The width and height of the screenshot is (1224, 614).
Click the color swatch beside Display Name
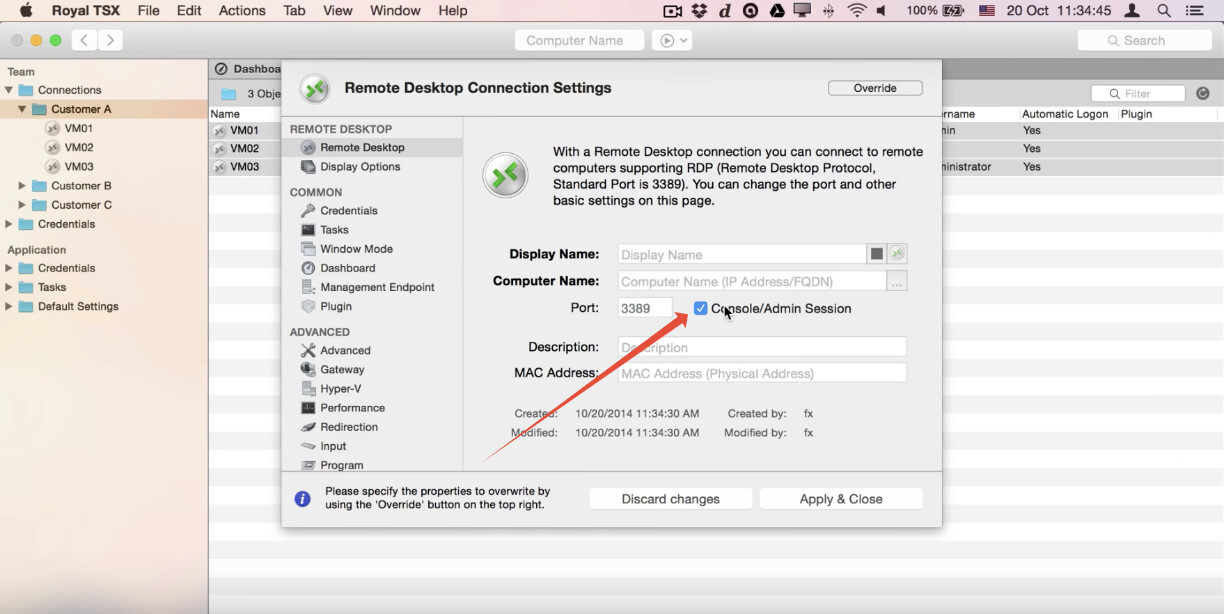tap(877, 254)
